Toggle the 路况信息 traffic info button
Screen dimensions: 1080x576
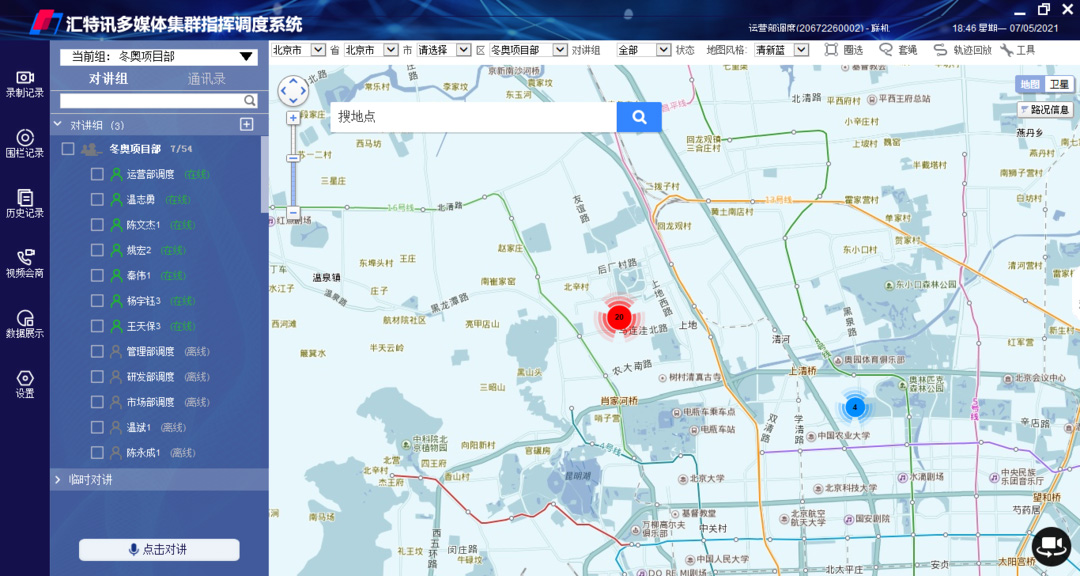pos(1045,110)
